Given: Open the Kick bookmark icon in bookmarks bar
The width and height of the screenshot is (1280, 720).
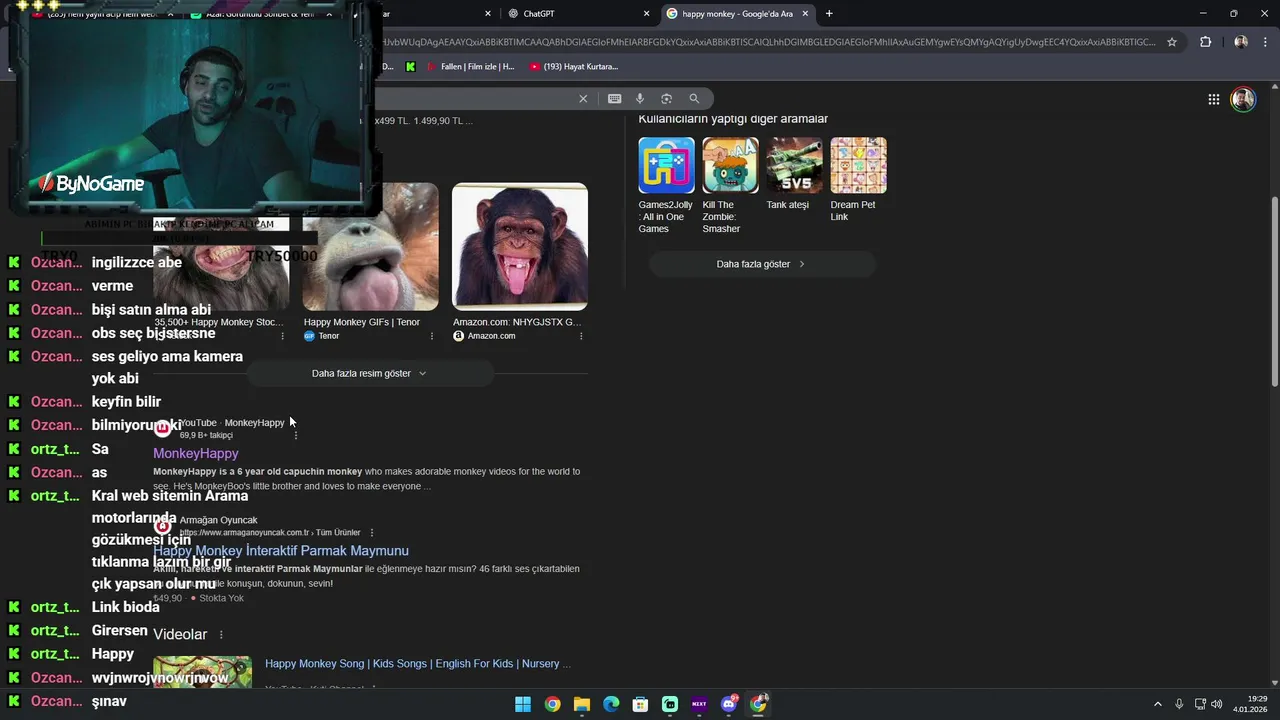Looking at the screenshot, I should pos(411,67).
